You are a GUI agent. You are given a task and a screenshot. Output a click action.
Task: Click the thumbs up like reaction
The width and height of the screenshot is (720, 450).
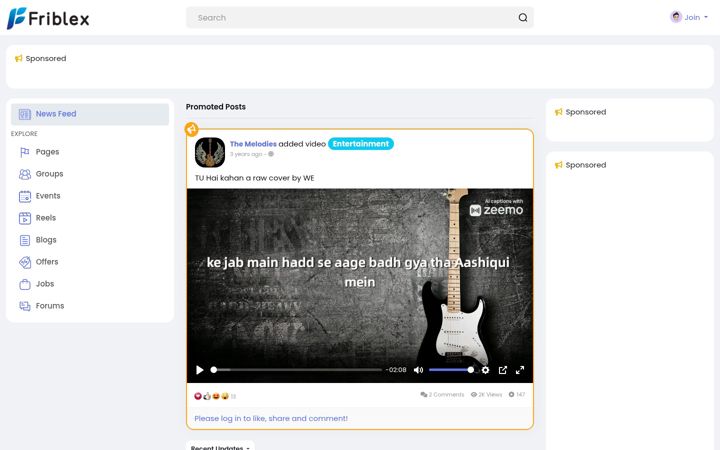[x=207, y=396]
